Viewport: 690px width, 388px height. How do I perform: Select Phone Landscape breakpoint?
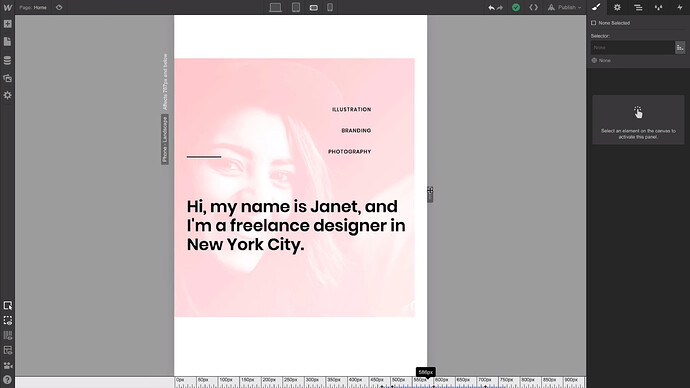(314, 7)
